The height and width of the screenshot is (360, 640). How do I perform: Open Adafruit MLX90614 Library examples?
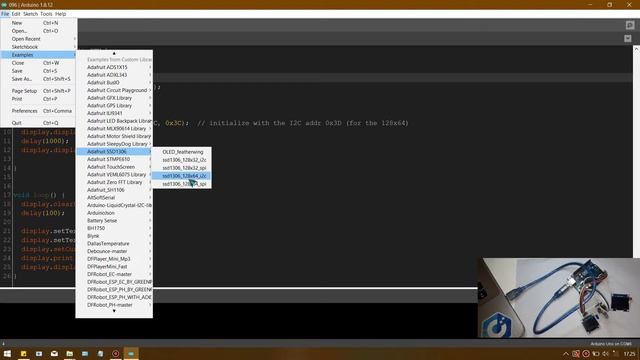(114, 129)
